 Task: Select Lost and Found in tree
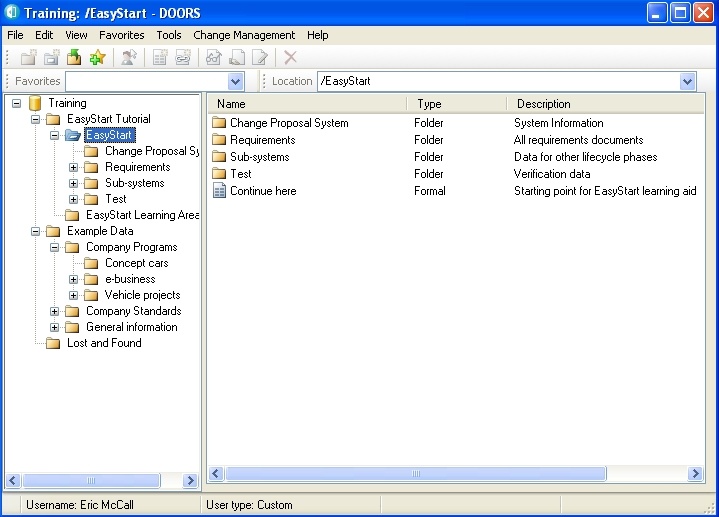[x=104, y=343]
